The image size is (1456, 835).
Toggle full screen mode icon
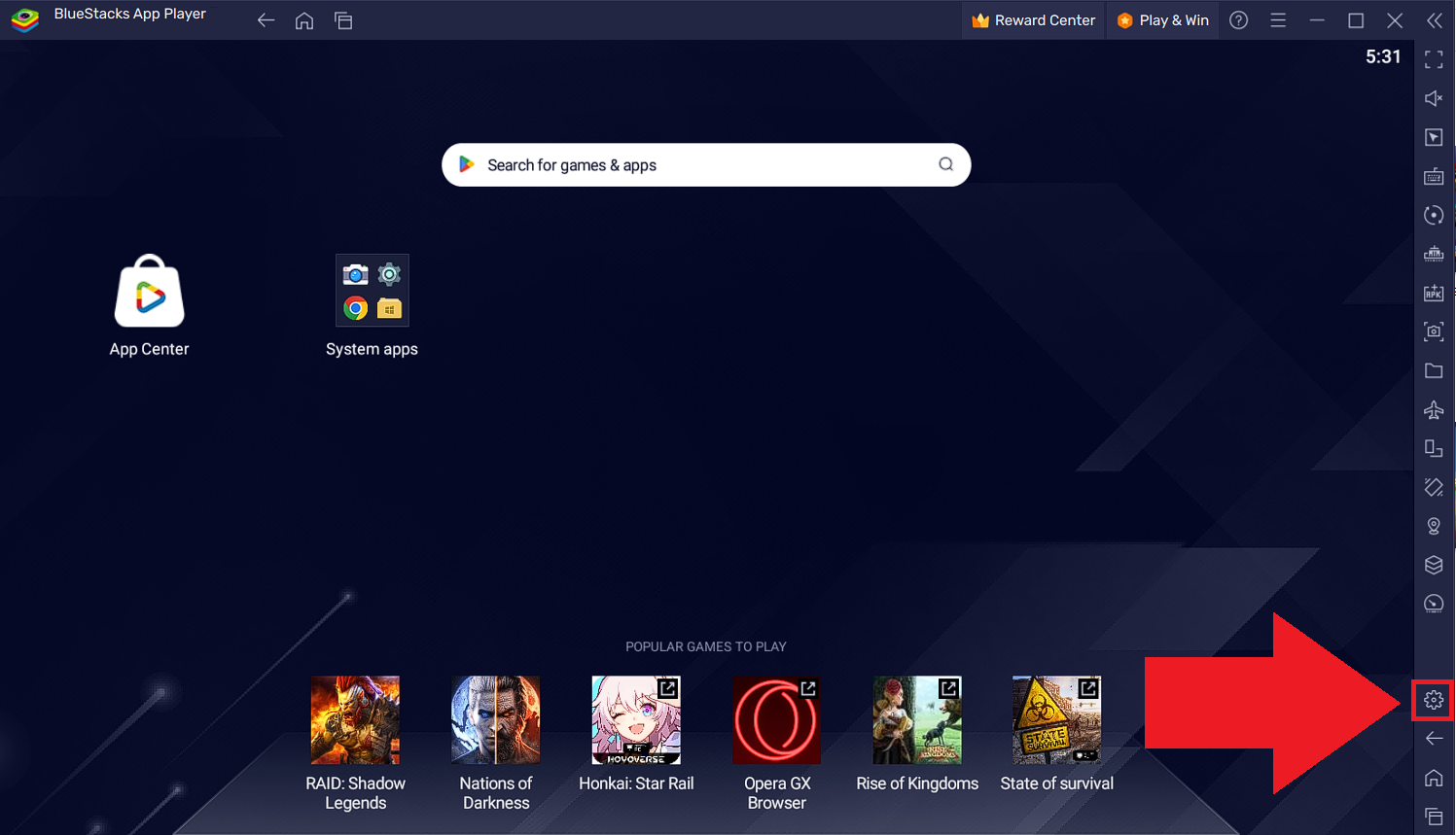[1433, 59]
